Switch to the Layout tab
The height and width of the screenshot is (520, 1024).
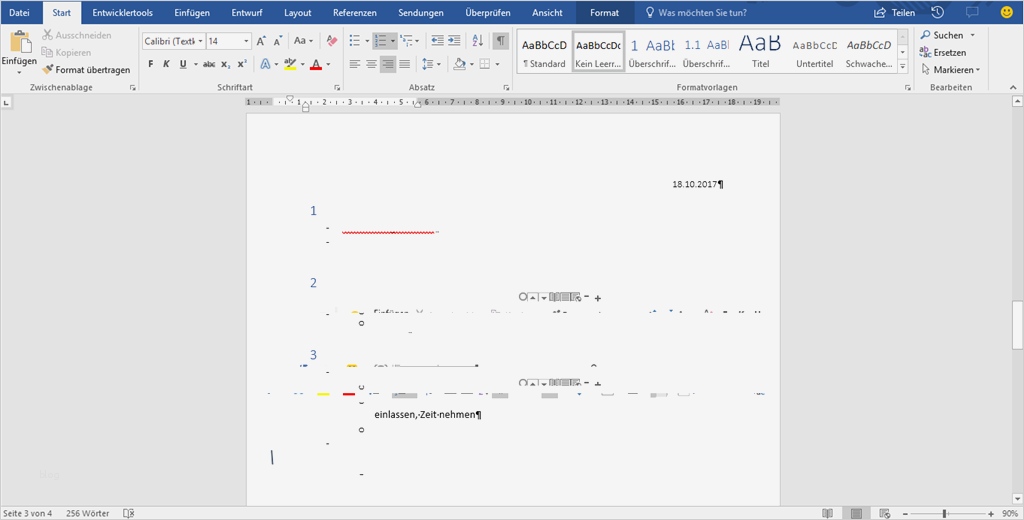pos(298,12)
